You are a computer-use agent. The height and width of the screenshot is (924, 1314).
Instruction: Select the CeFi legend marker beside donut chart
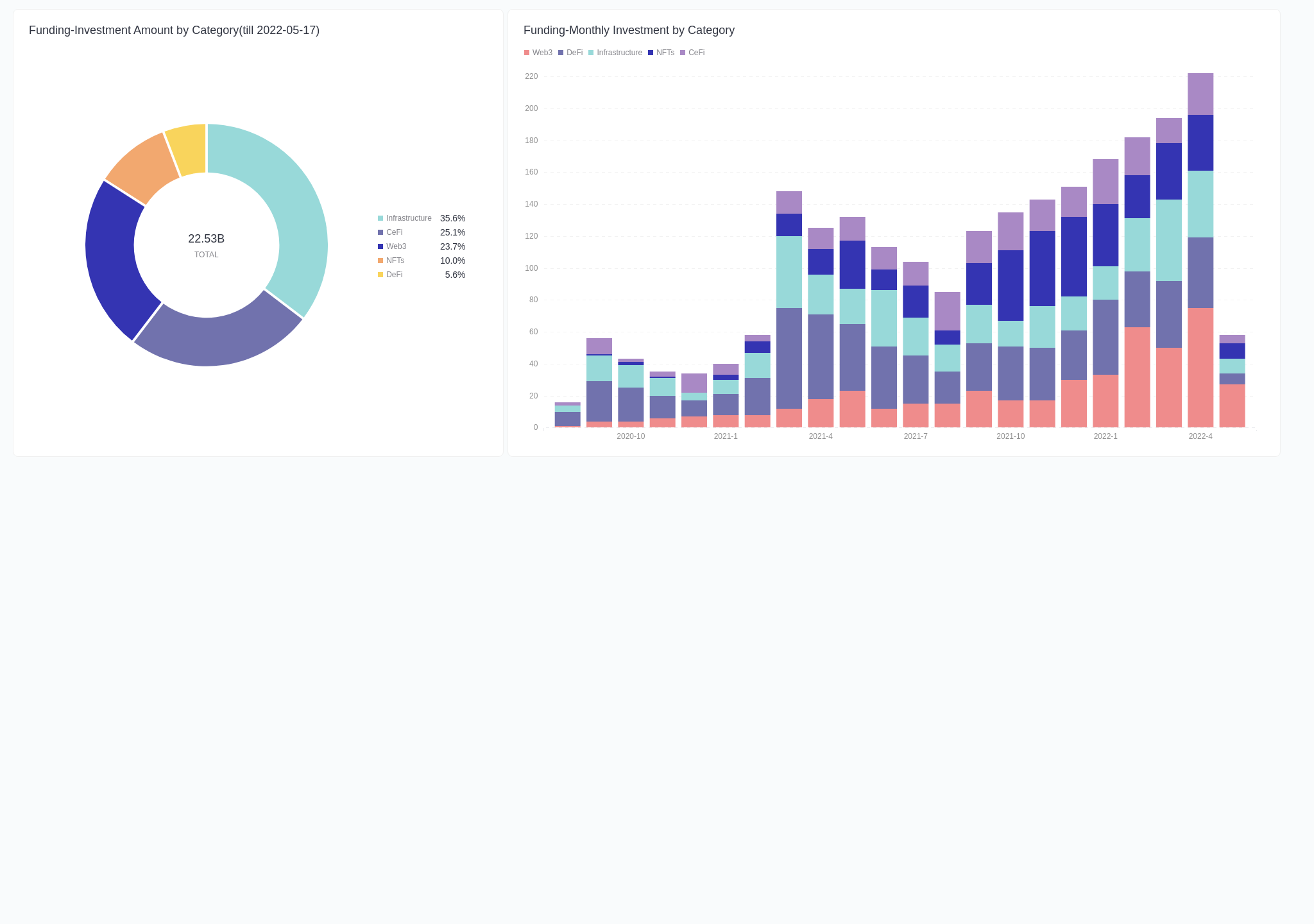point(381,232)
